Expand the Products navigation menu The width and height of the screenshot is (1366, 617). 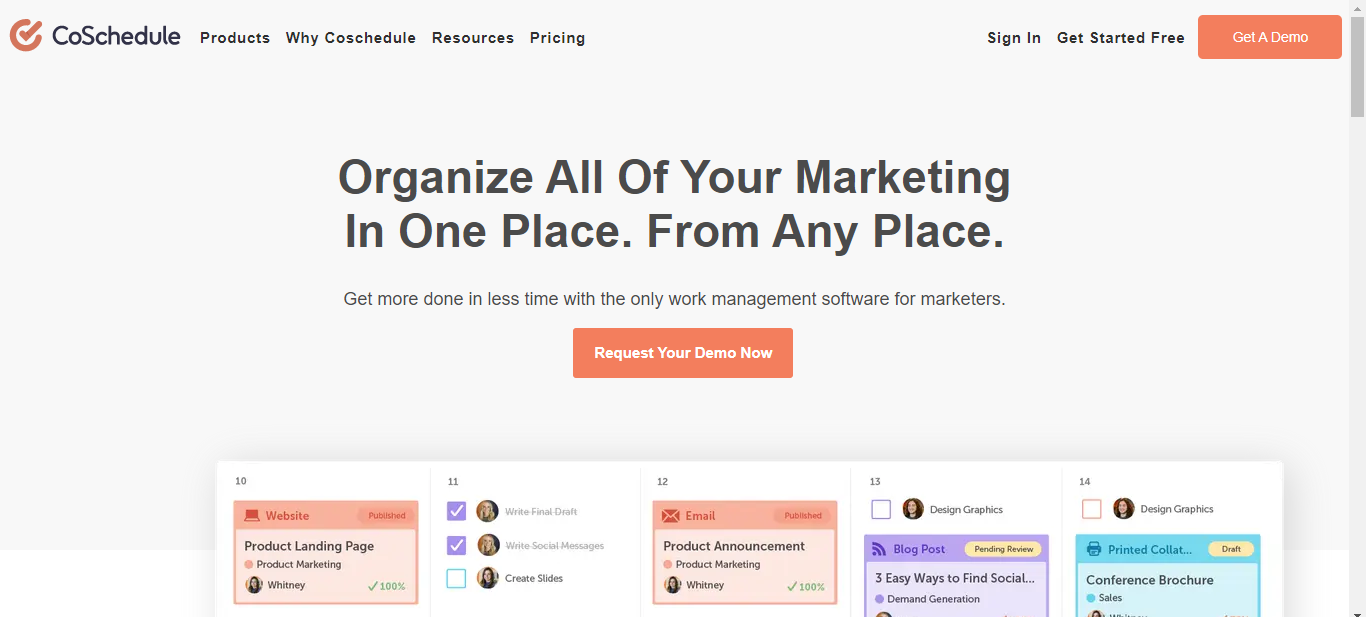tap(235, 38)
